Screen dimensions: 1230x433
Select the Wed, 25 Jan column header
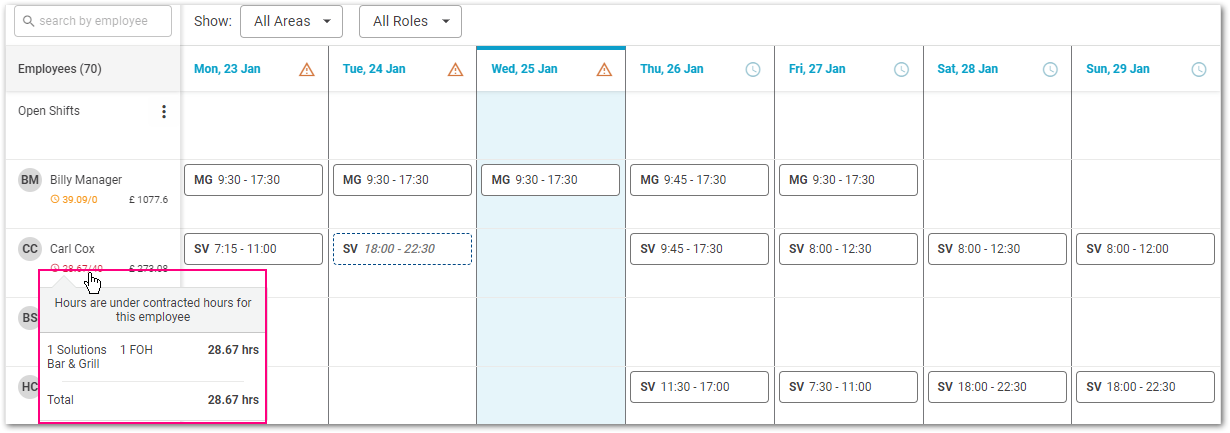coord(524,70)
